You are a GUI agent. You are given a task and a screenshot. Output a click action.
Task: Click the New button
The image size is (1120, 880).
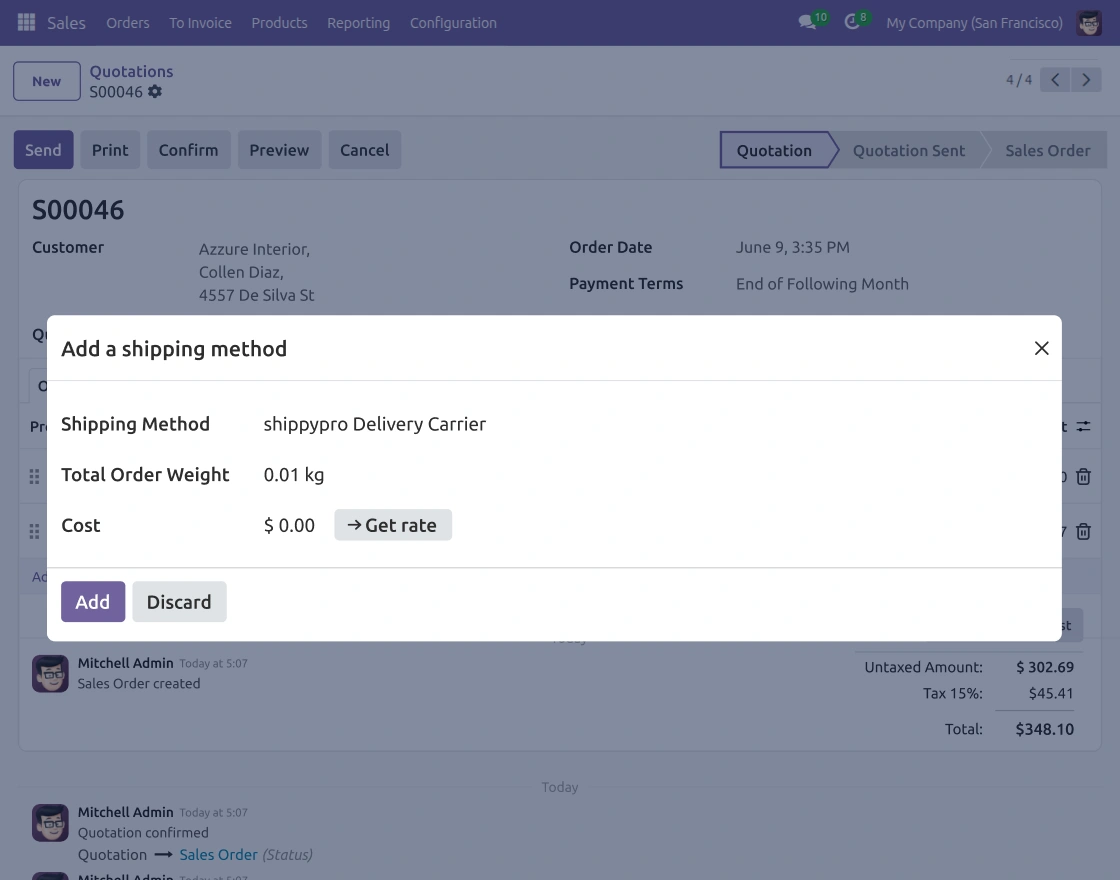pos(46,81)
